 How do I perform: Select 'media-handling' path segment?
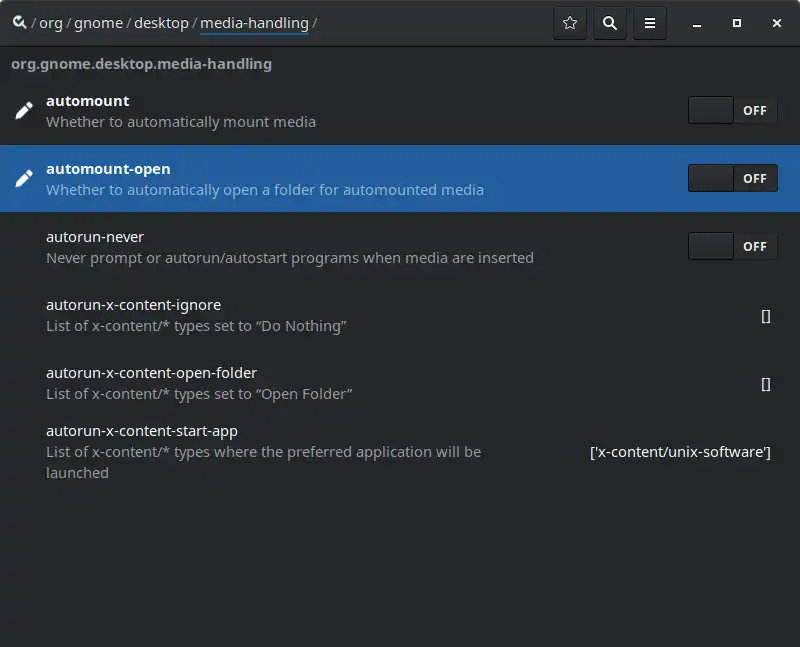pyautogui.click(x=254, y=23)
